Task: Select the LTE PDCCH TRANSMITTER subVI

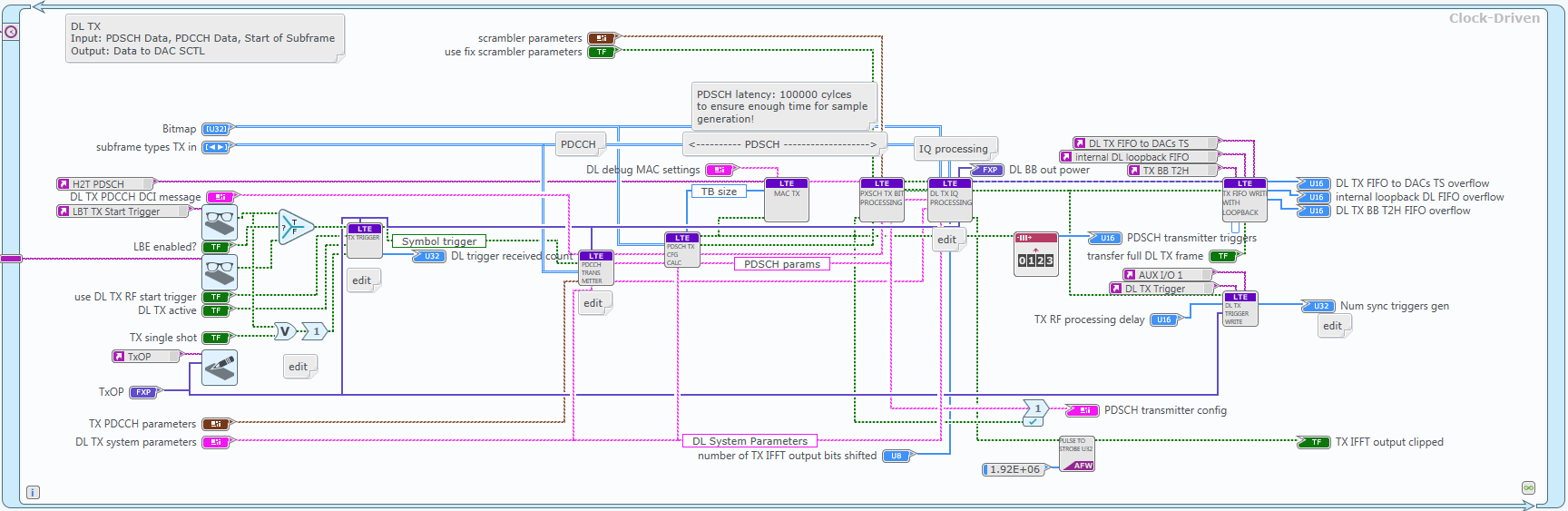Action: (x=596, y=269)
